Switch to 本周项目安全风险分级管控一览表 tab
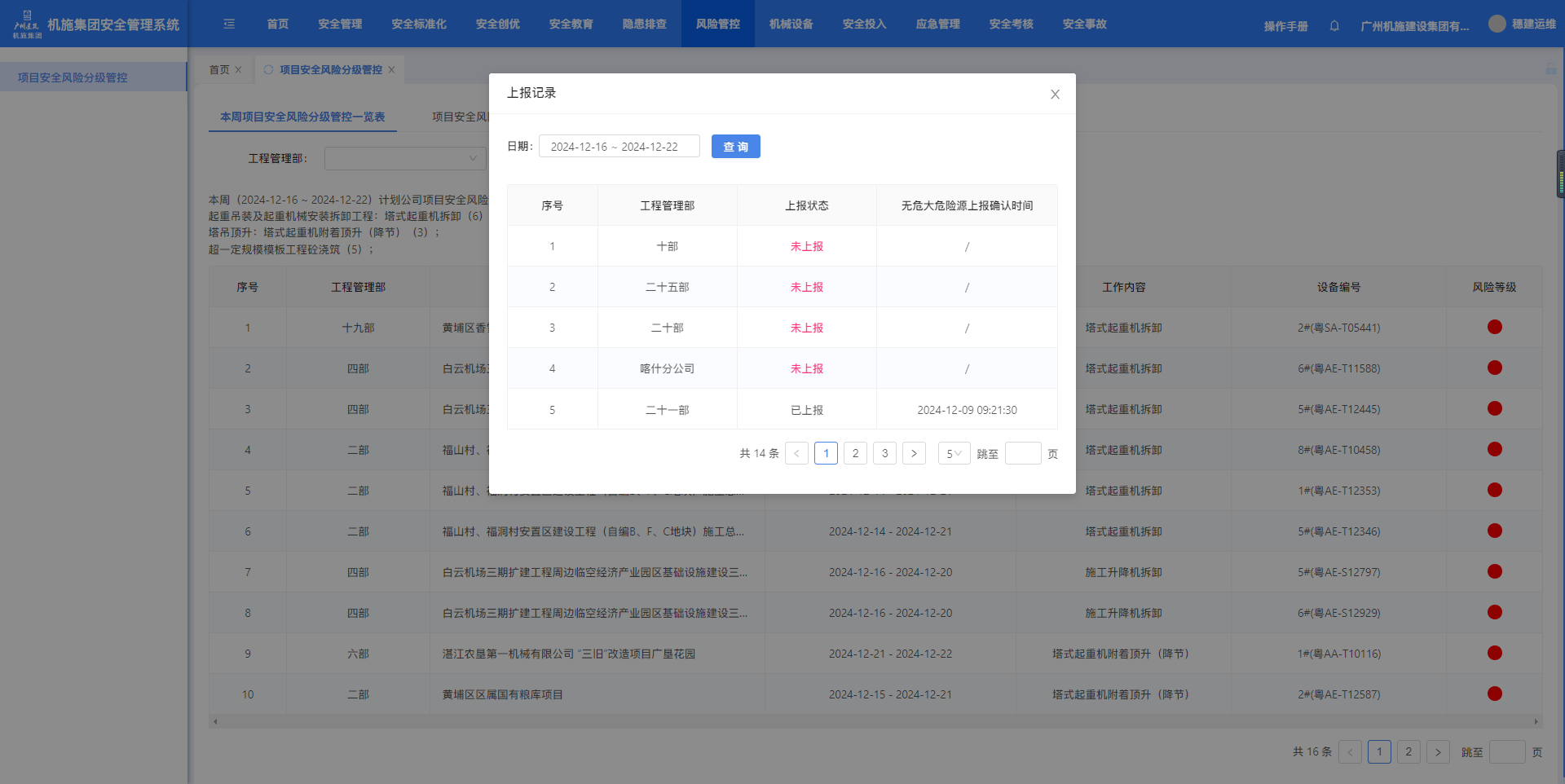This screenshot has height=784, width=1565. (302, 117)
